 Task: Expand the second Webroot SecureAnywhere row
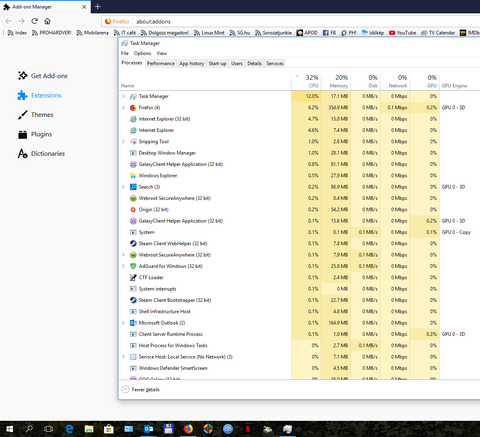click(x=123, y=255)
